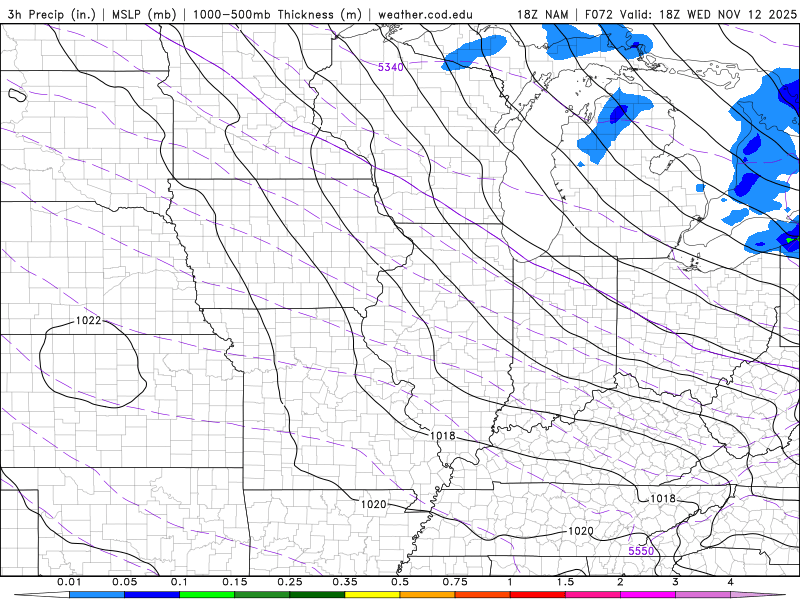Click the "18Z NAM" model run label
The height and width of the screenshot is (600, 800).
(543, 14)
